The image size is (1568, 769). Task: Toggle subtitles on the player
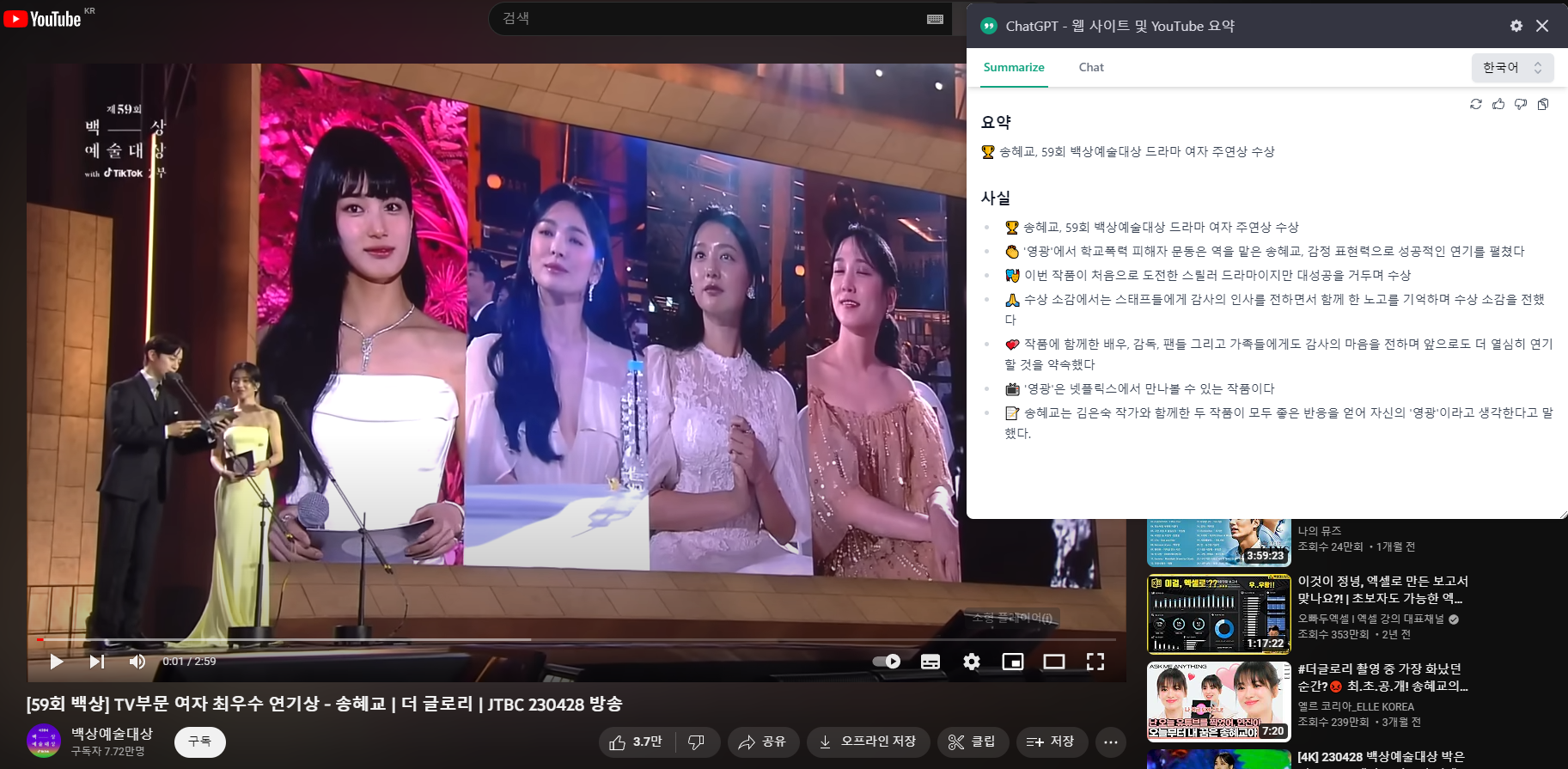930,662
